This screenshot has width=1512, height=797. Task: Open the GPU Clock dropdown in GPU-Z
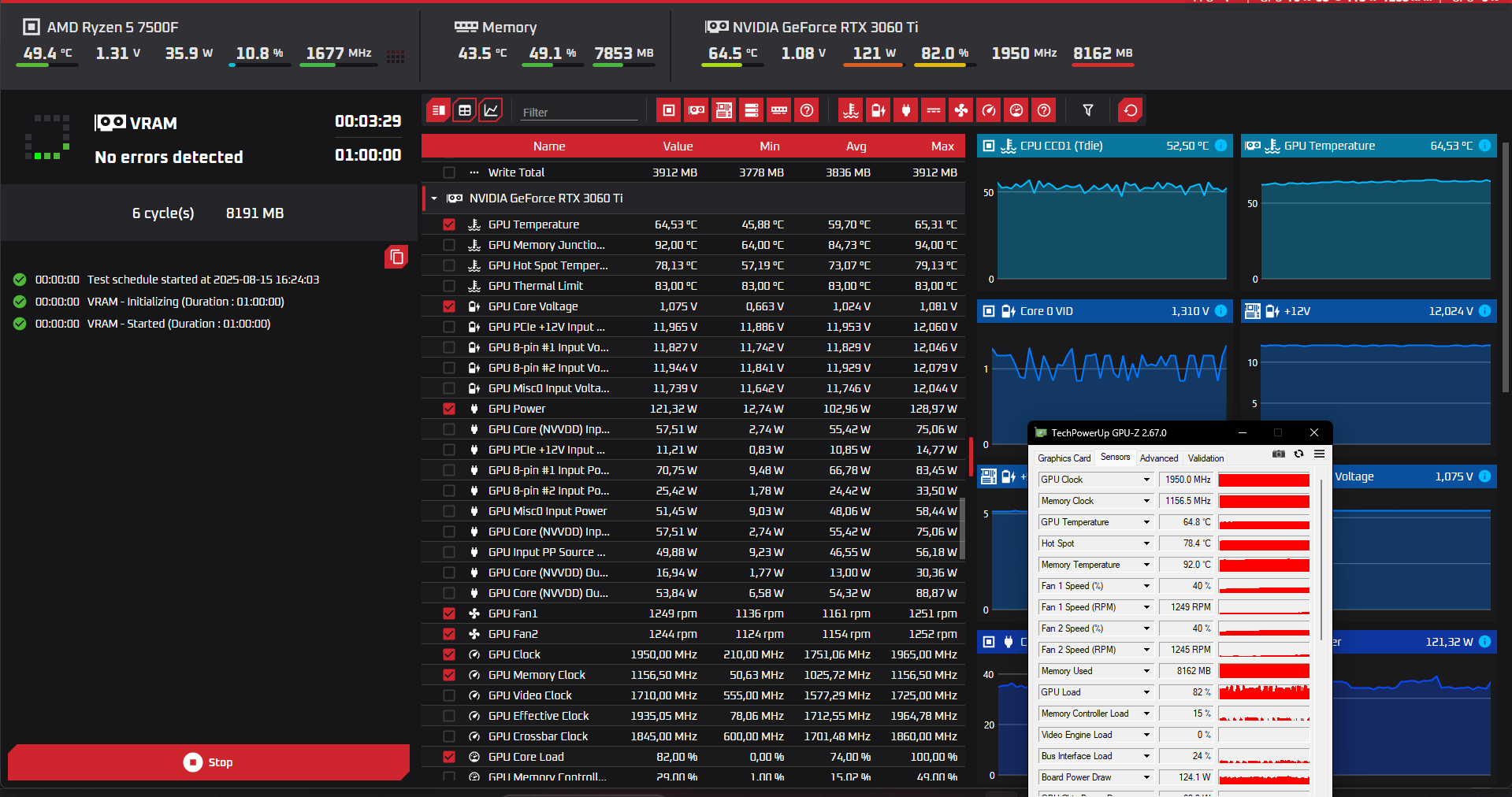[1146, 480]
